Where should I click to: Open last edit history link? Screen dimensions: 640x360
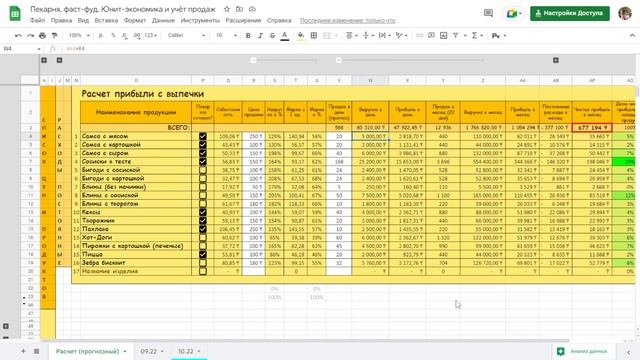[x=347, y=20]
